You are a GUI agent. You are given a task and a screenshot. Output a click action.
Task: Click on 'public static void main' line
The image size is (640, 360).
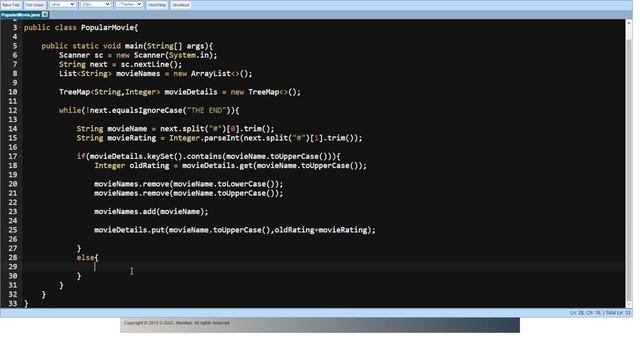point(127,46)
